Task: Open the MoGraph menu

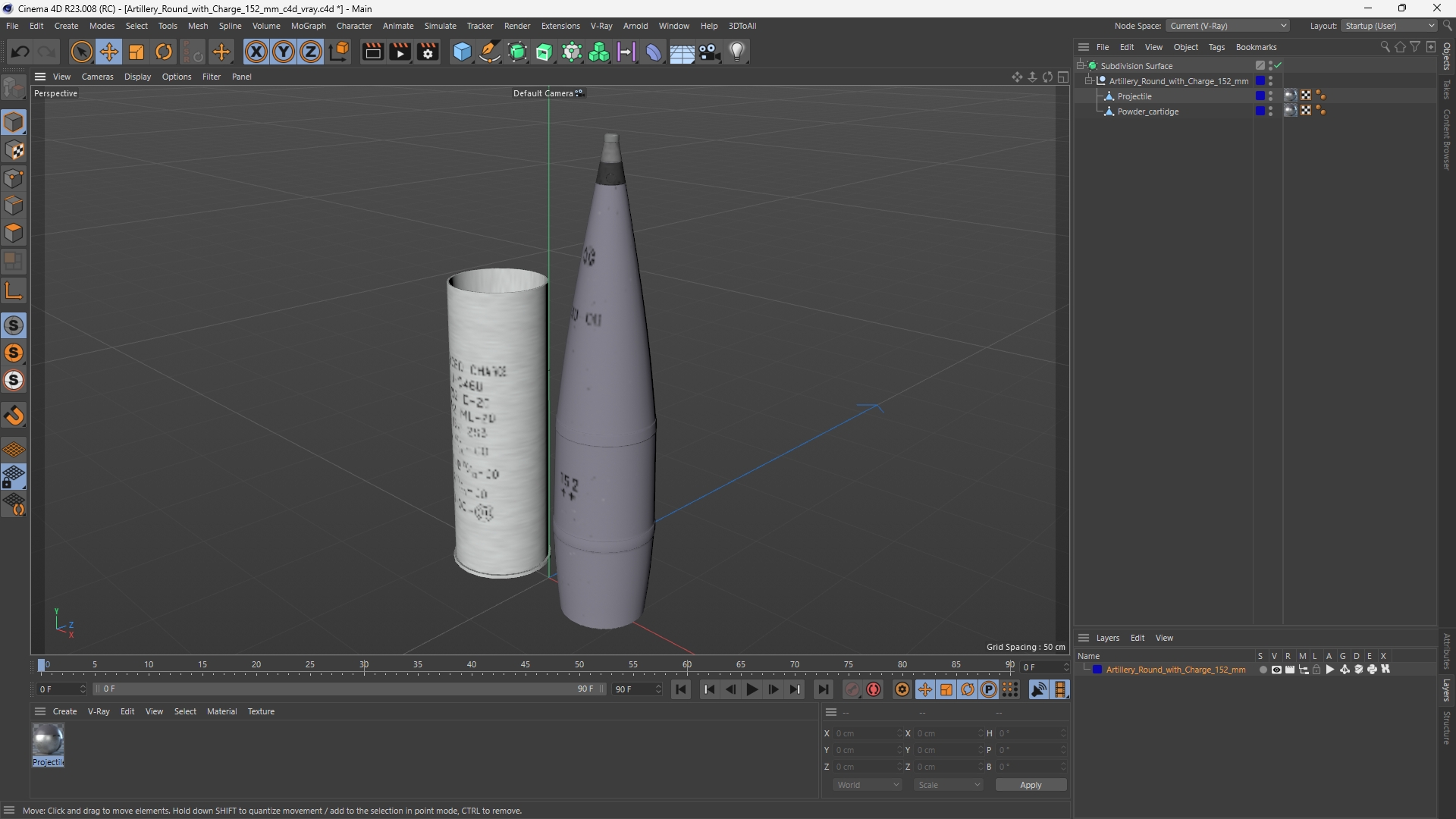Action: pyautogui.click(x=308, y=26)
